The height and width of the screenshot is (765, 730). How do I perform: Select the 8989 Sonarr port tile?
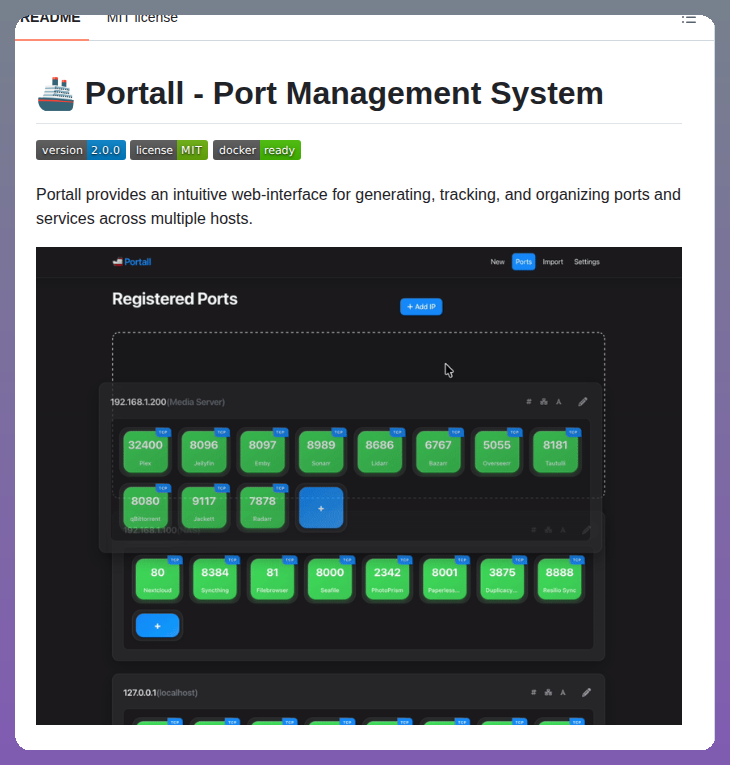321,452
